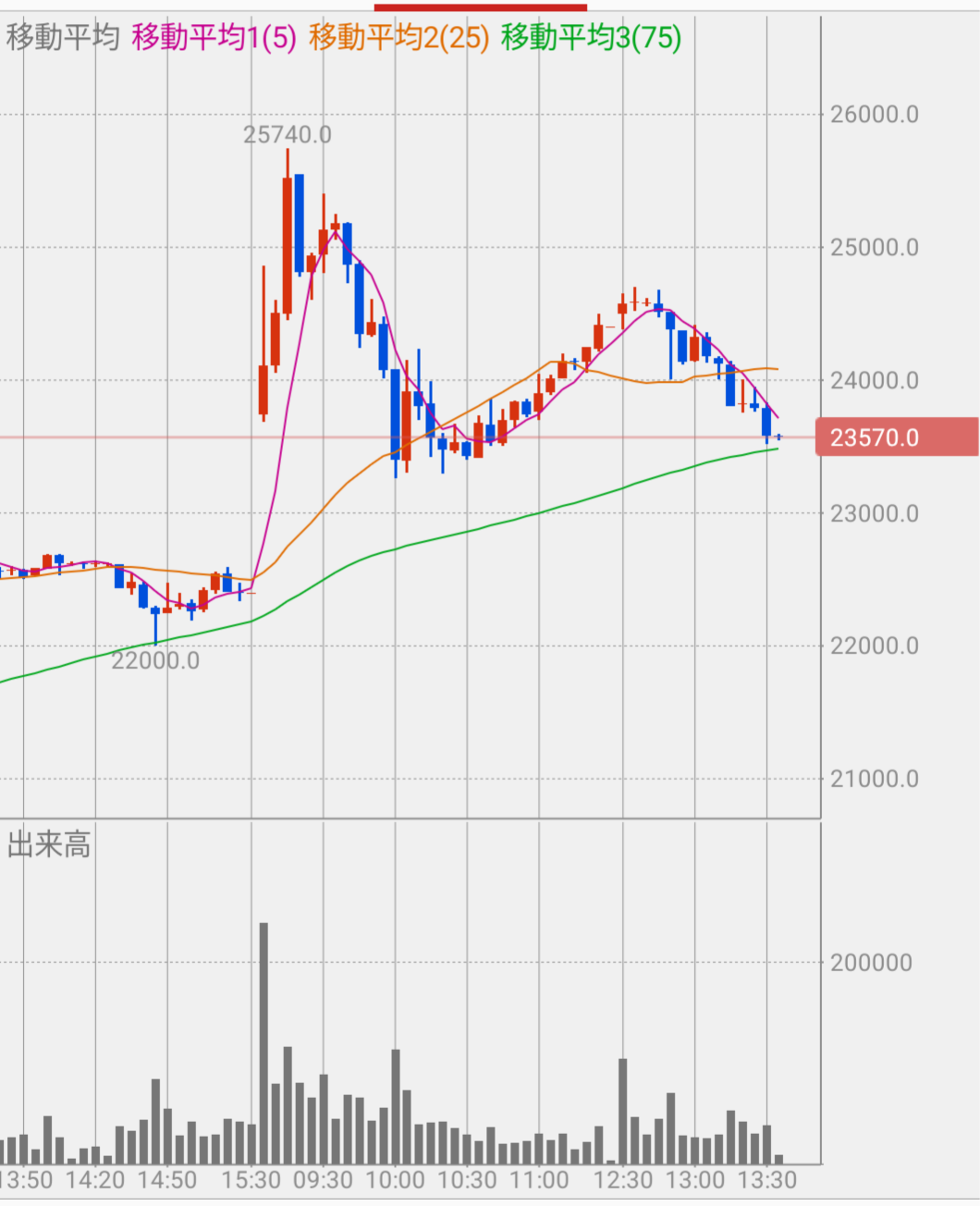This screenshot has height=1206, width=980.
Task: Click the 21000.0 price axis label
Action: click(x=874, y=779)
